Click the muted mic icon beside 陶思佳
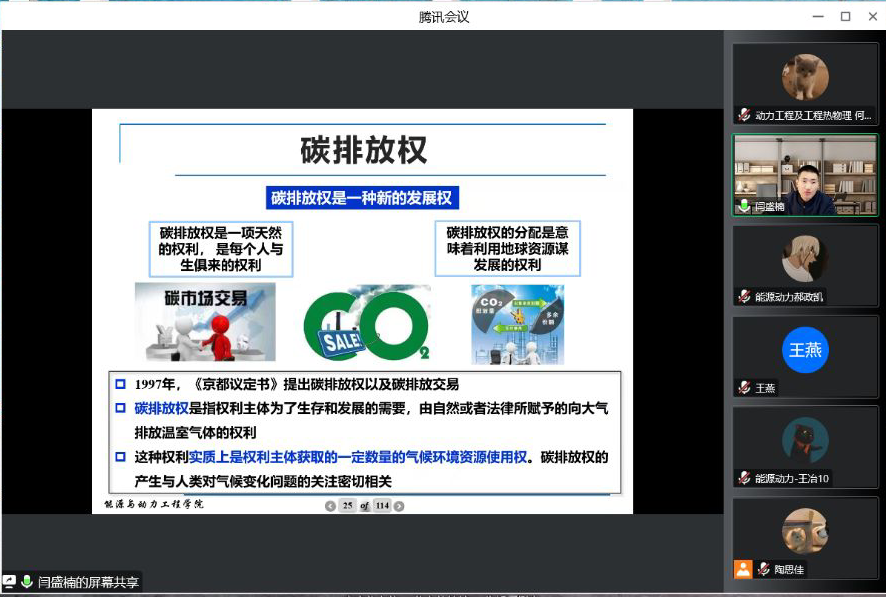 [x=763, y=569]
